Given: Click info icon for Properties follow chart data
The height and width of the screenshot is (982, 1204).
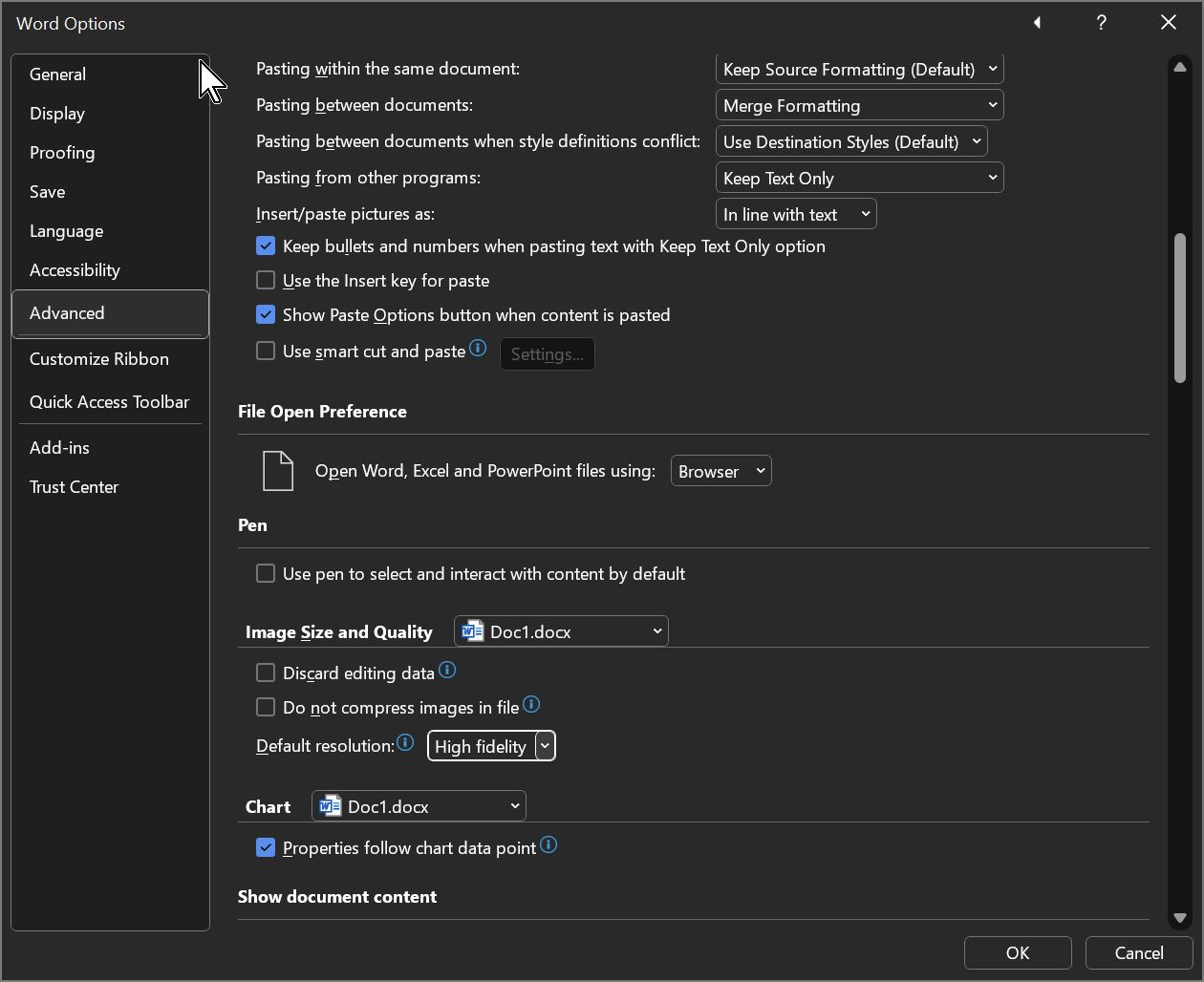Looking at the screenshot, I should click(548, 845).
